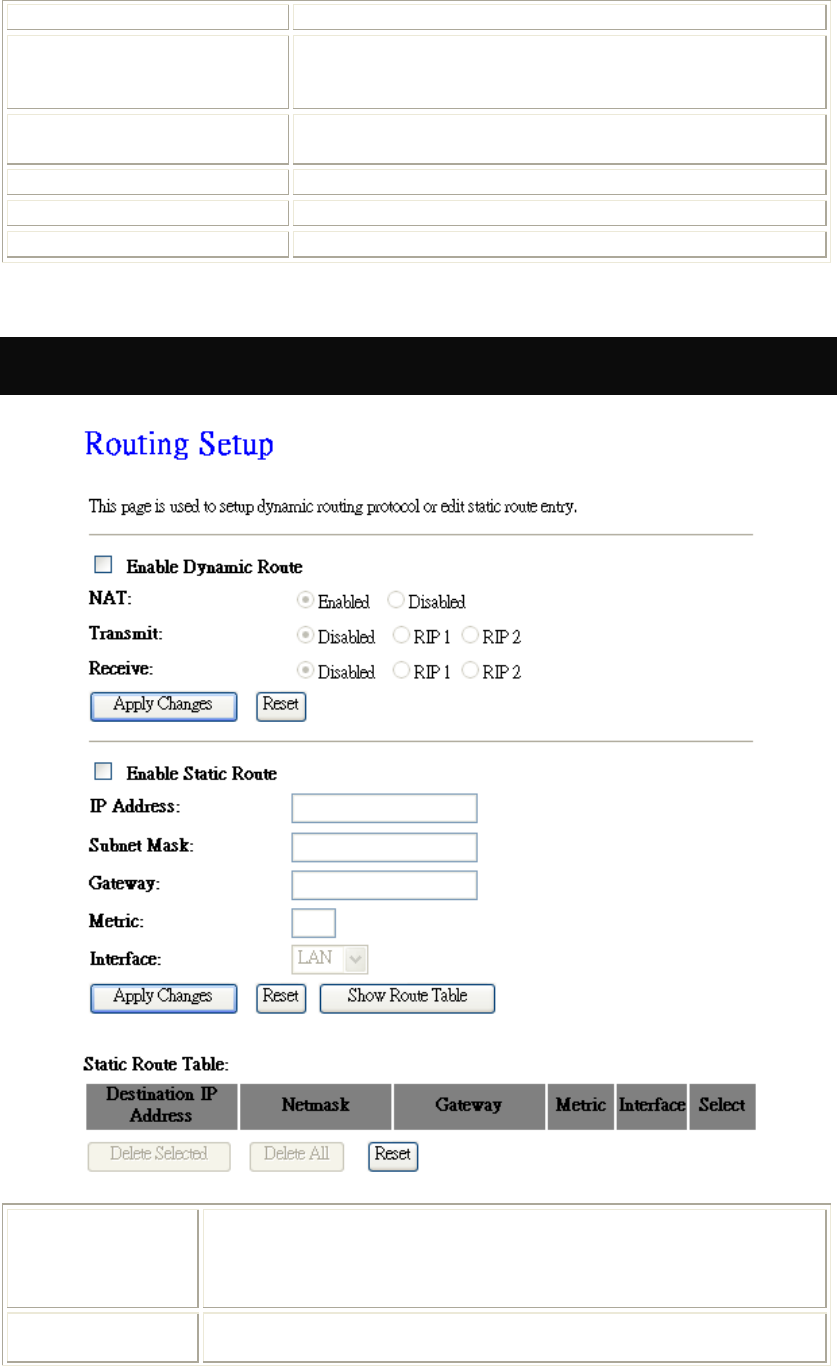Reset the dynamic route section

pos(281,705)
